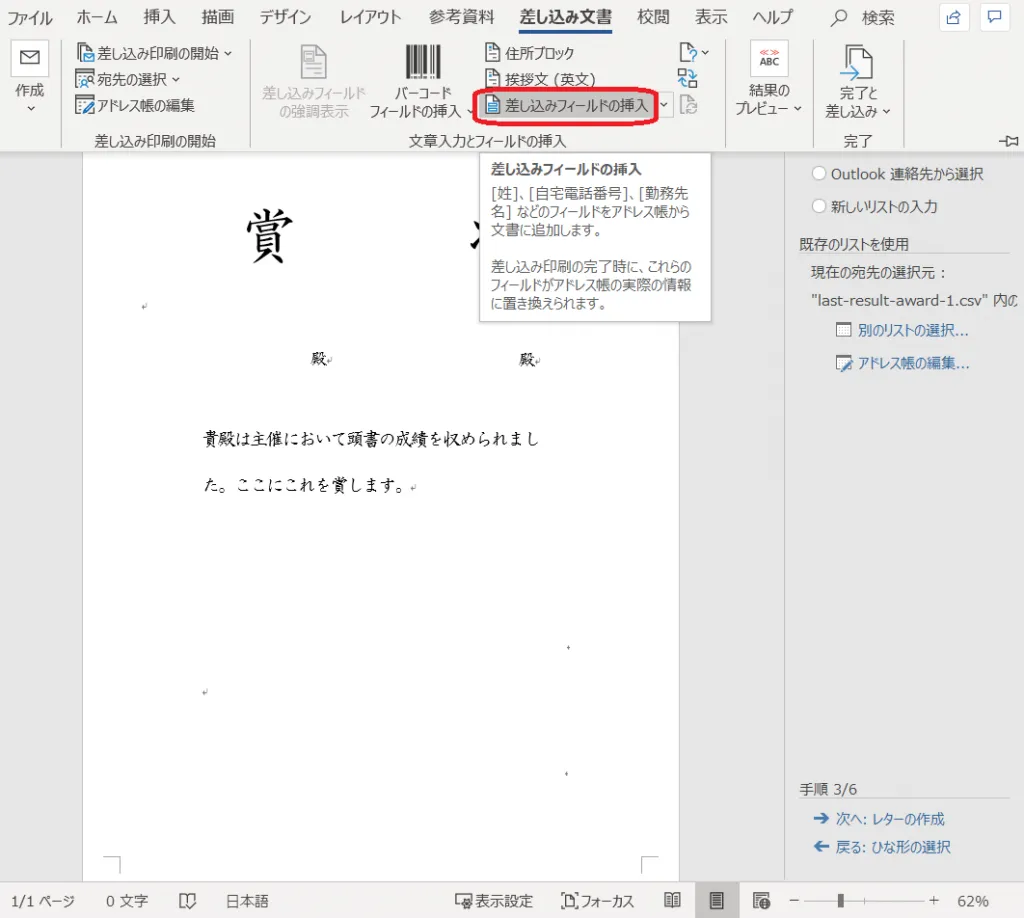Switch to the 校閲 tab
This screenshot has height=918, width=1024.
click(x=653, y=17)
